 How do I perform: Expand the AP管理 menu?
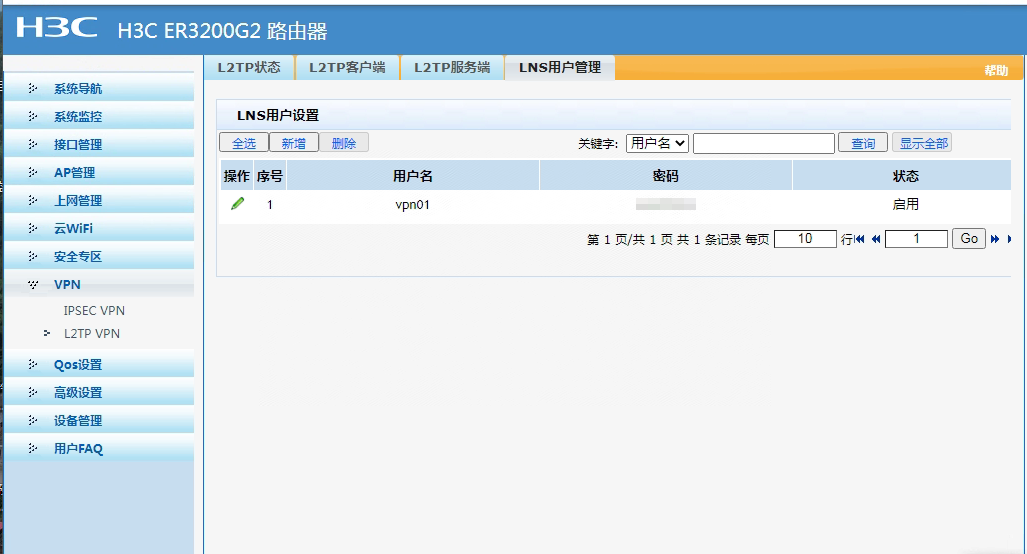pos(99,173)
